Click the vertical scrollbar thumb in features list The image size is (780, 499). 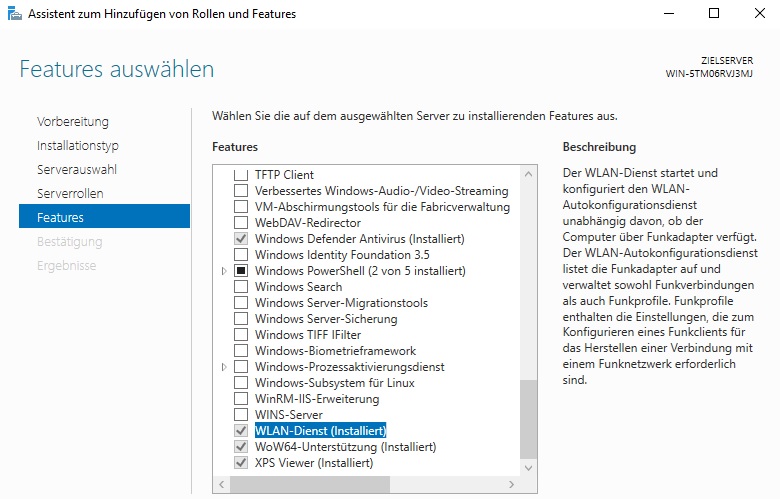528,419
